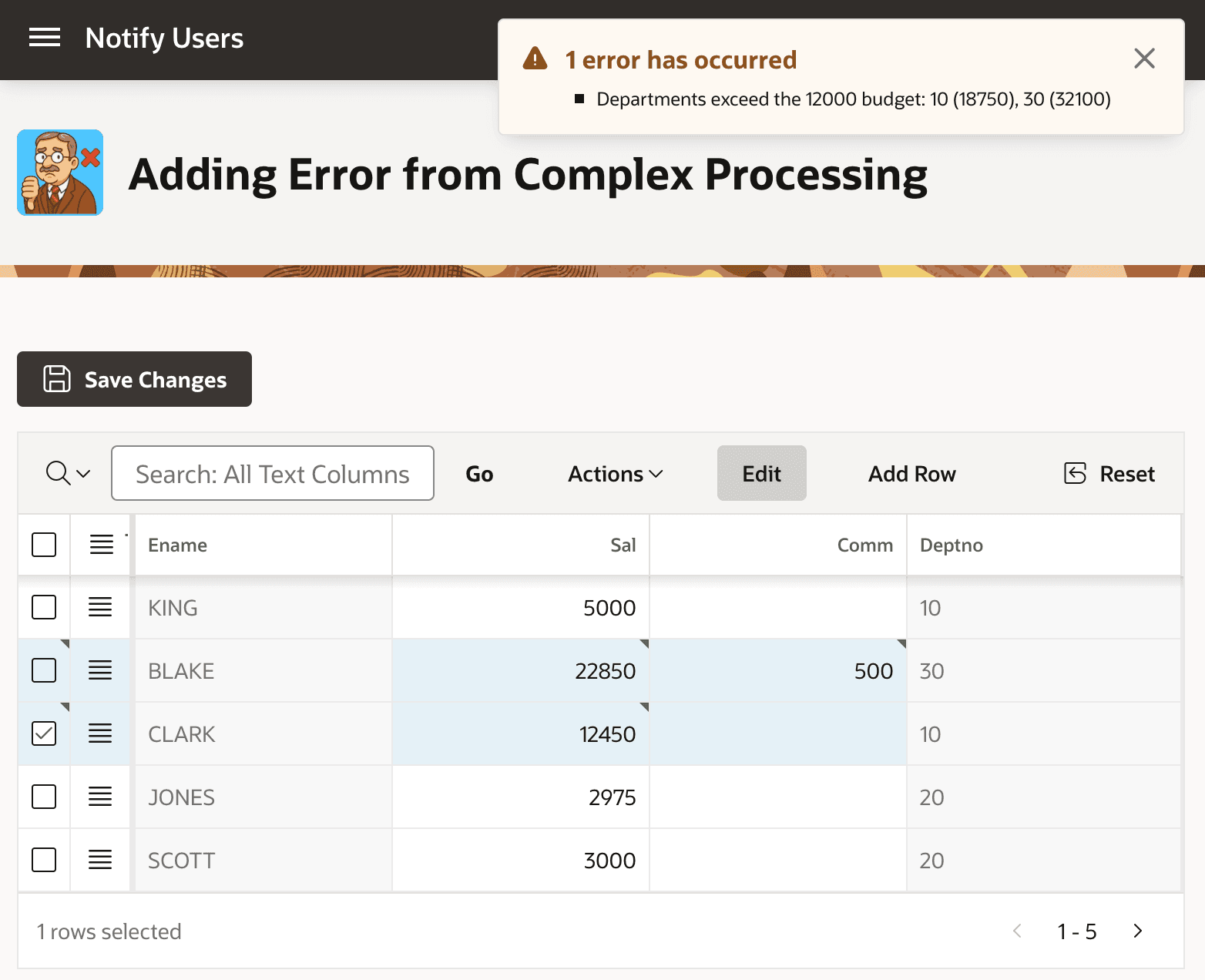The height and width of the screenshot is (980, 1205).
Task: Open row actions menu for BLAKE
Action: pyautogui.click(x=100, y=671)
